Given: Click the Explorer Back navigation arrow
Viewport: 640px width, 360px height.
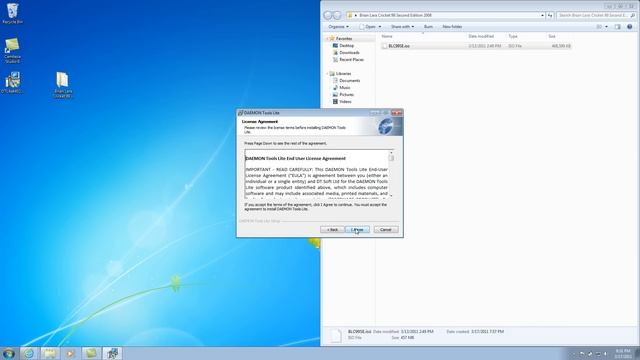Looking at the screenshot, I should [328, 16].
